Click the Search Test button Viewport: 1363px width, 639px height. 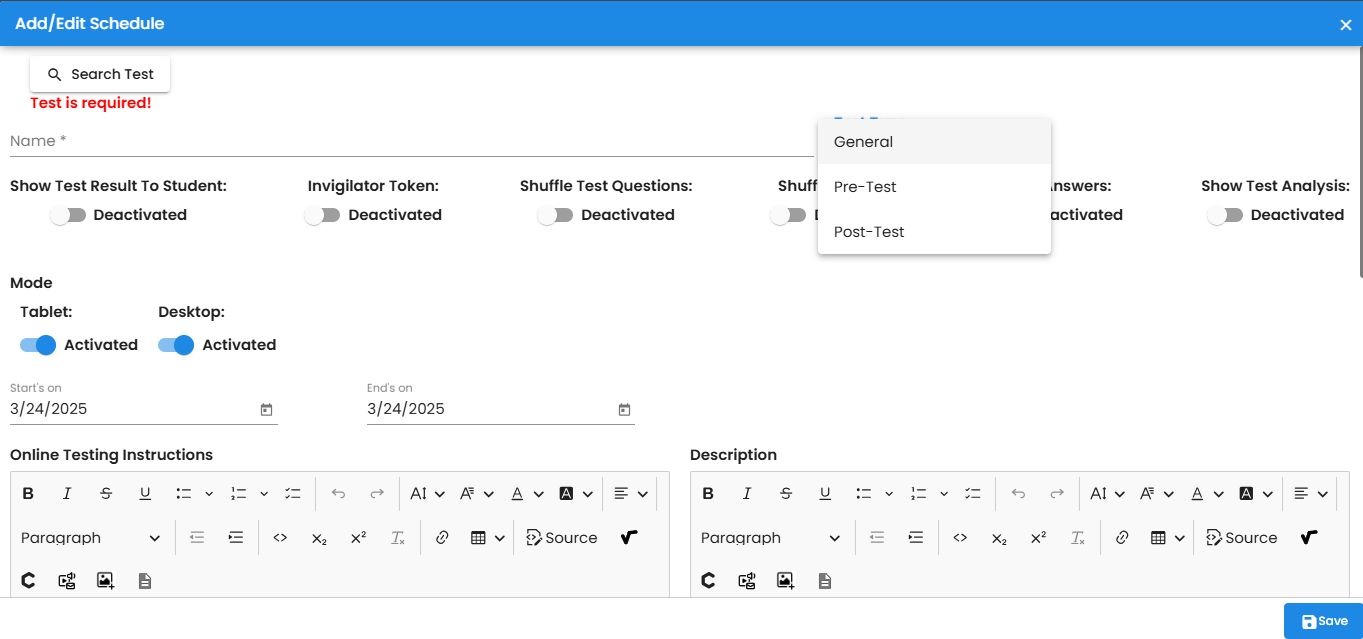100,74
